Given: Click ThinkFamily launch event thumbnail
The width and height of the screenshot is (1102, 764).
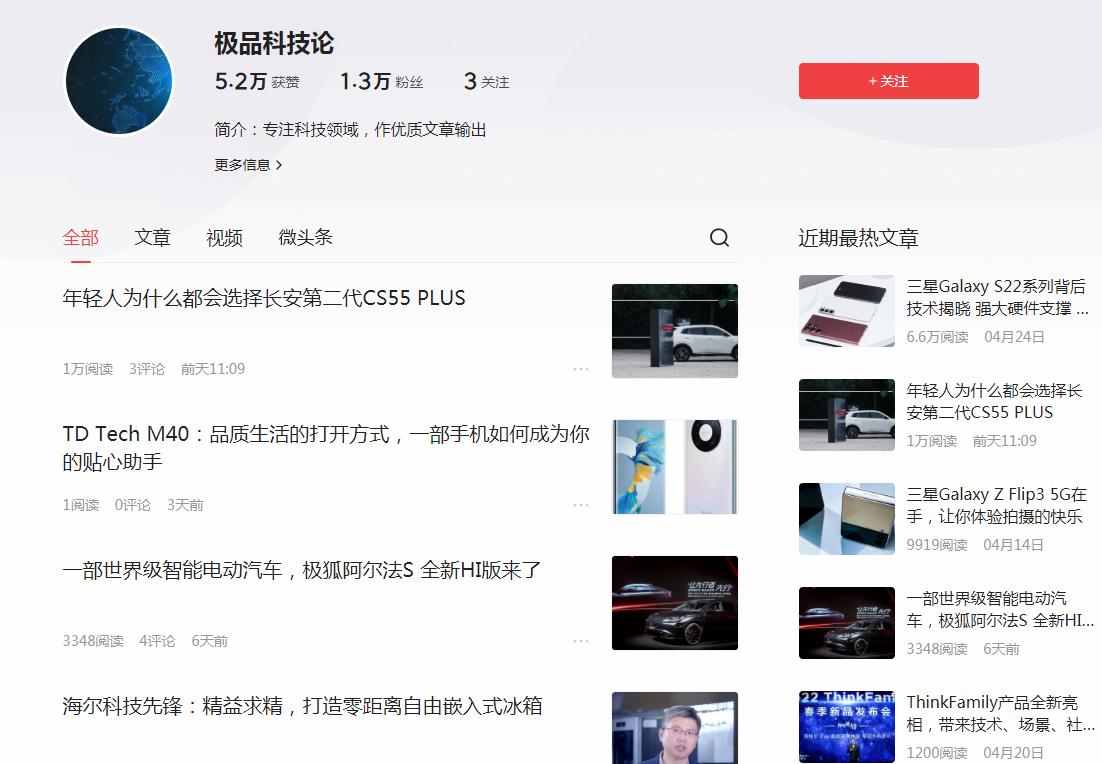Looking at the screenshot, I should pos(847,727).
